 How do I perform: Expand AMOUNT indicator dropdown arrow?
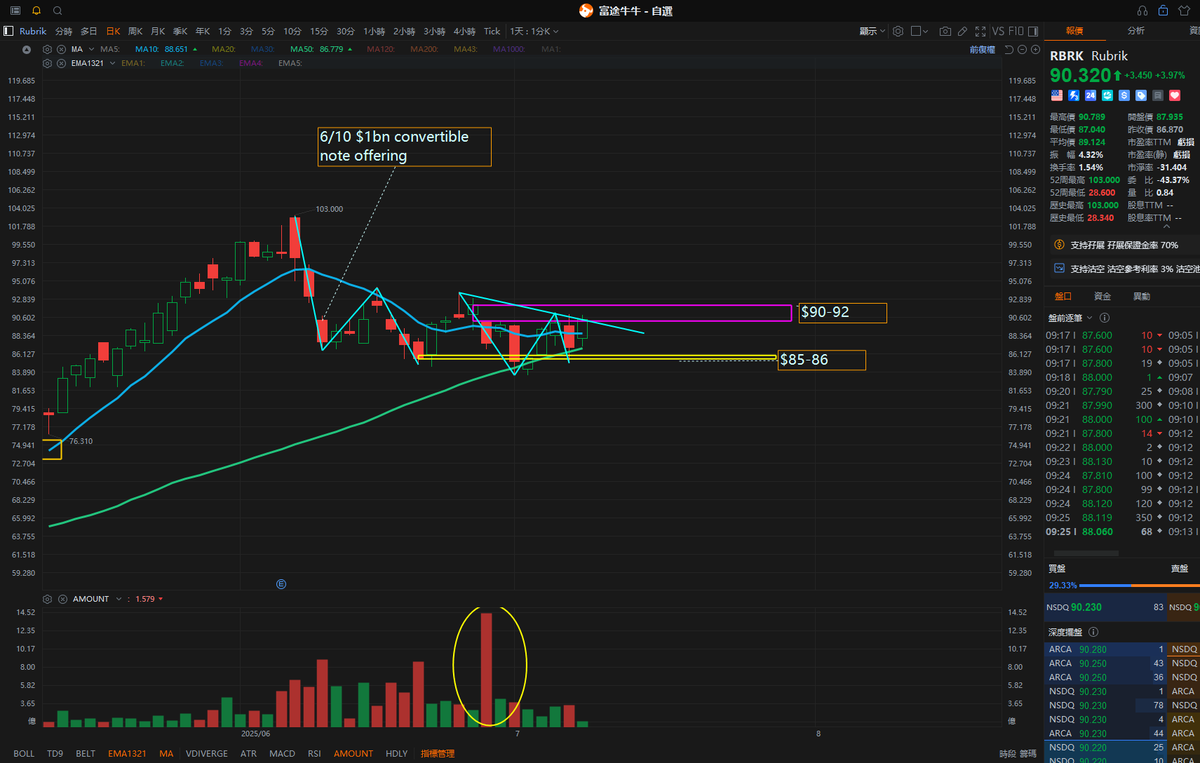(x=118, y=598)
